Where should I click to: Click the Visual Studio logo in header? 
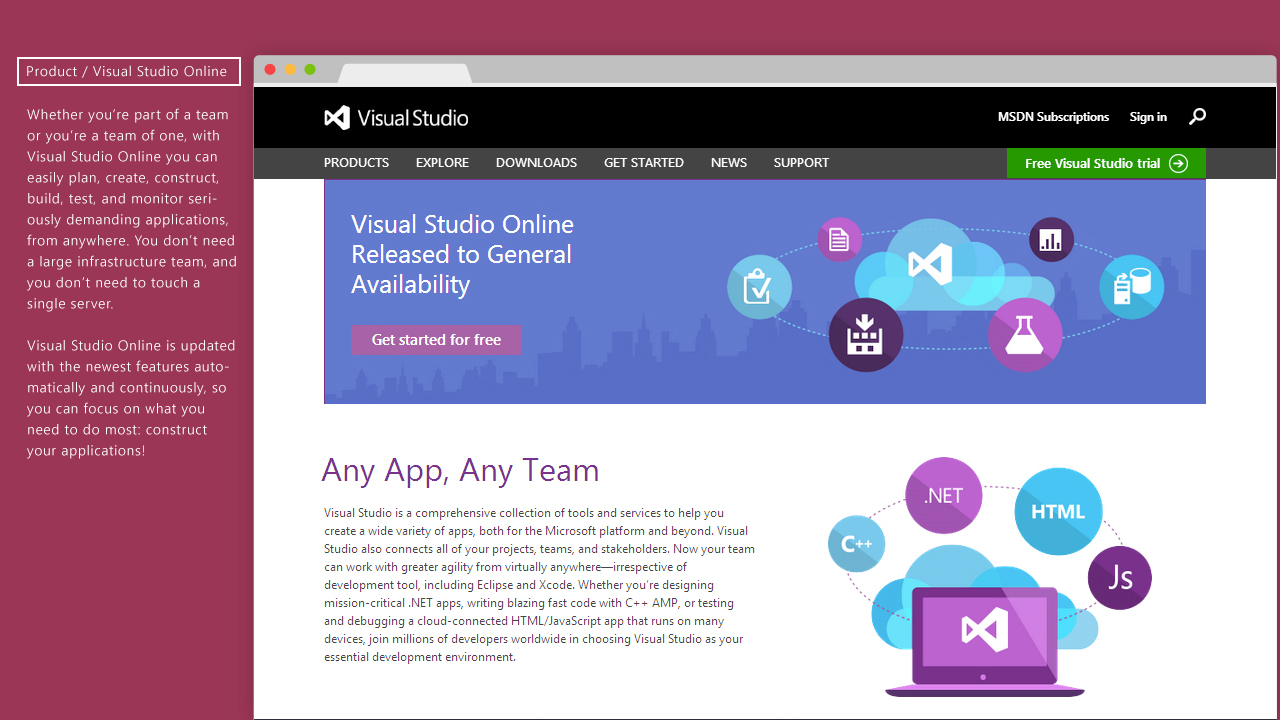pos(396,117)
